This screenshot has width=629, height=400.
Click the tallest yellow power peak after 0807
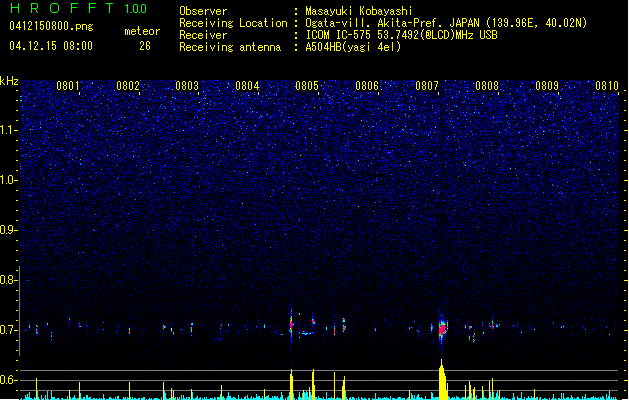(442, 379)
